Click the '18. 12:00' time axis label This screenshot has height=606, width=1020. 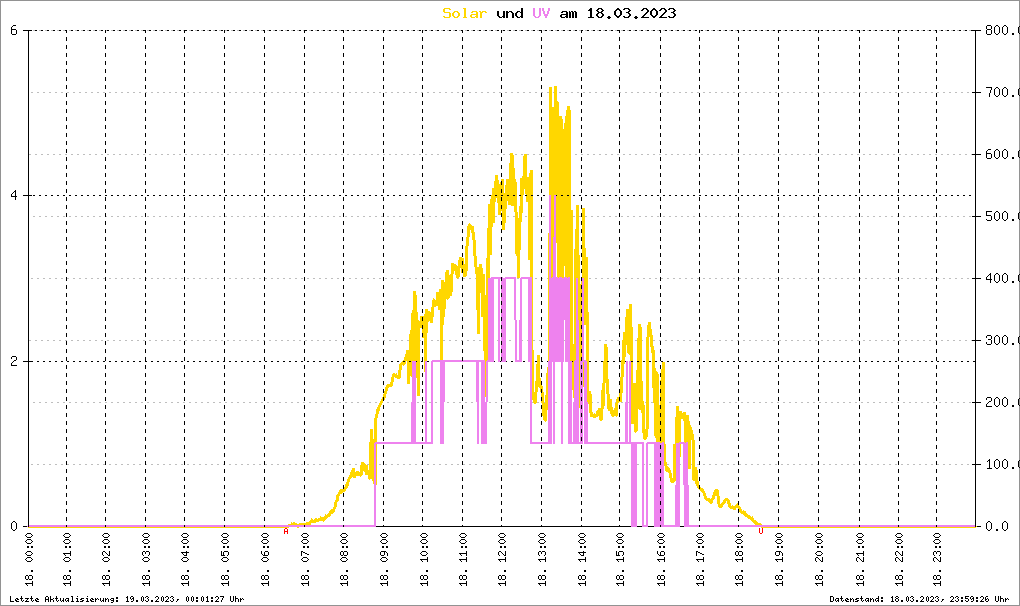point(503,559)
